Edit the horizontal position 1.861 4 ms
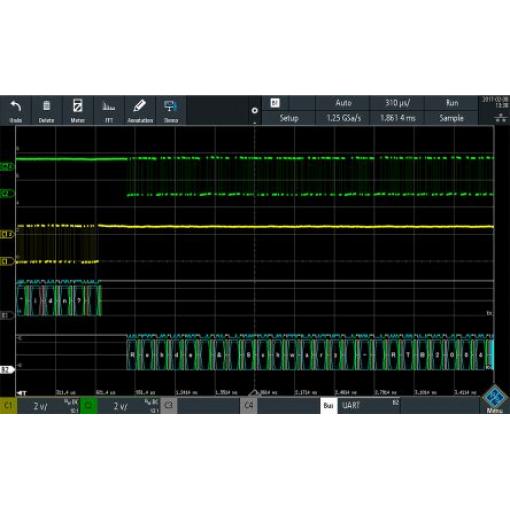The height and width of the screenshot is (510, 510). click(397, 118)
